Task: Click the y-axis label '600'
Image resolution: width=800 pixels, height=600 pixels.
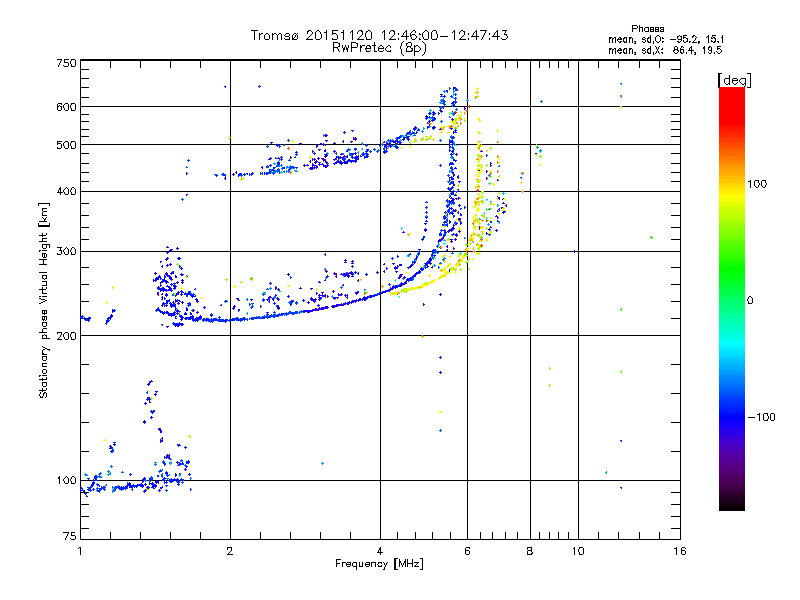Action: point(67,107)
